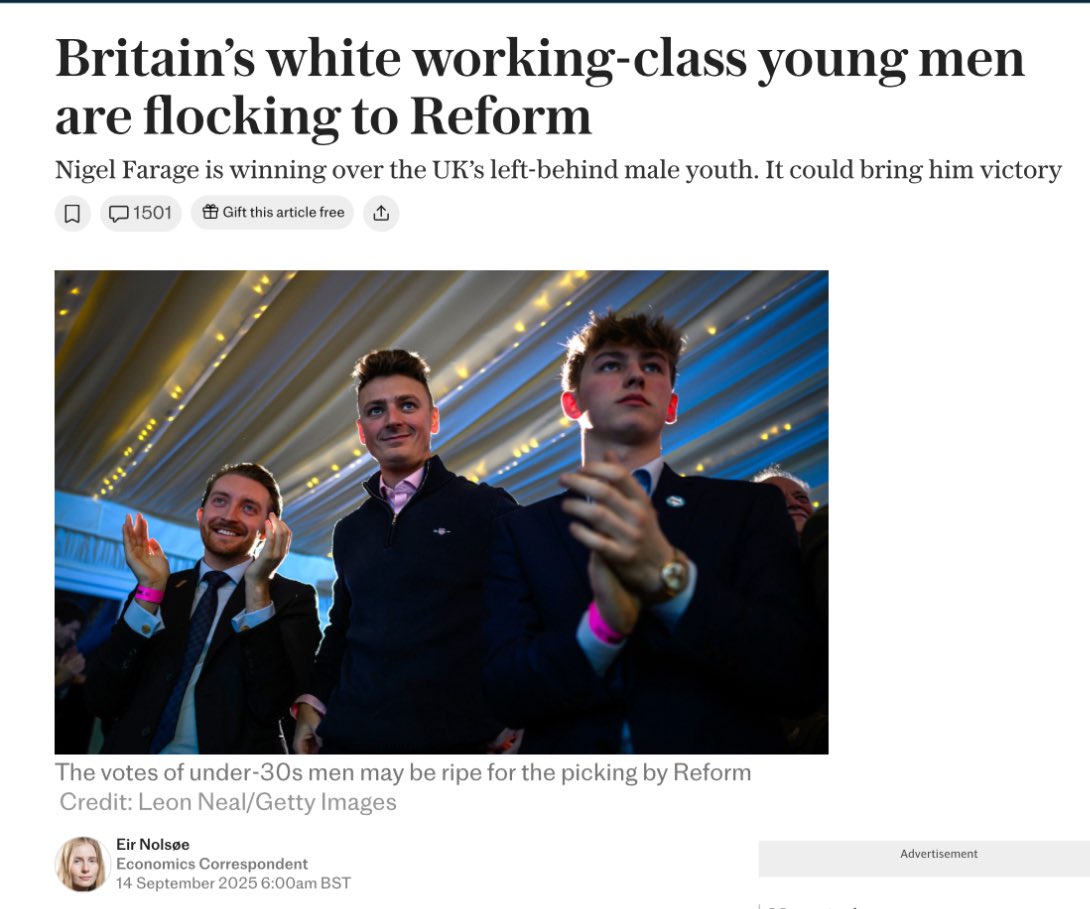This screenshot has width=1090, height=909.
Task: Open Eir Nolsøe author profile link
Action: pos(152,844)
